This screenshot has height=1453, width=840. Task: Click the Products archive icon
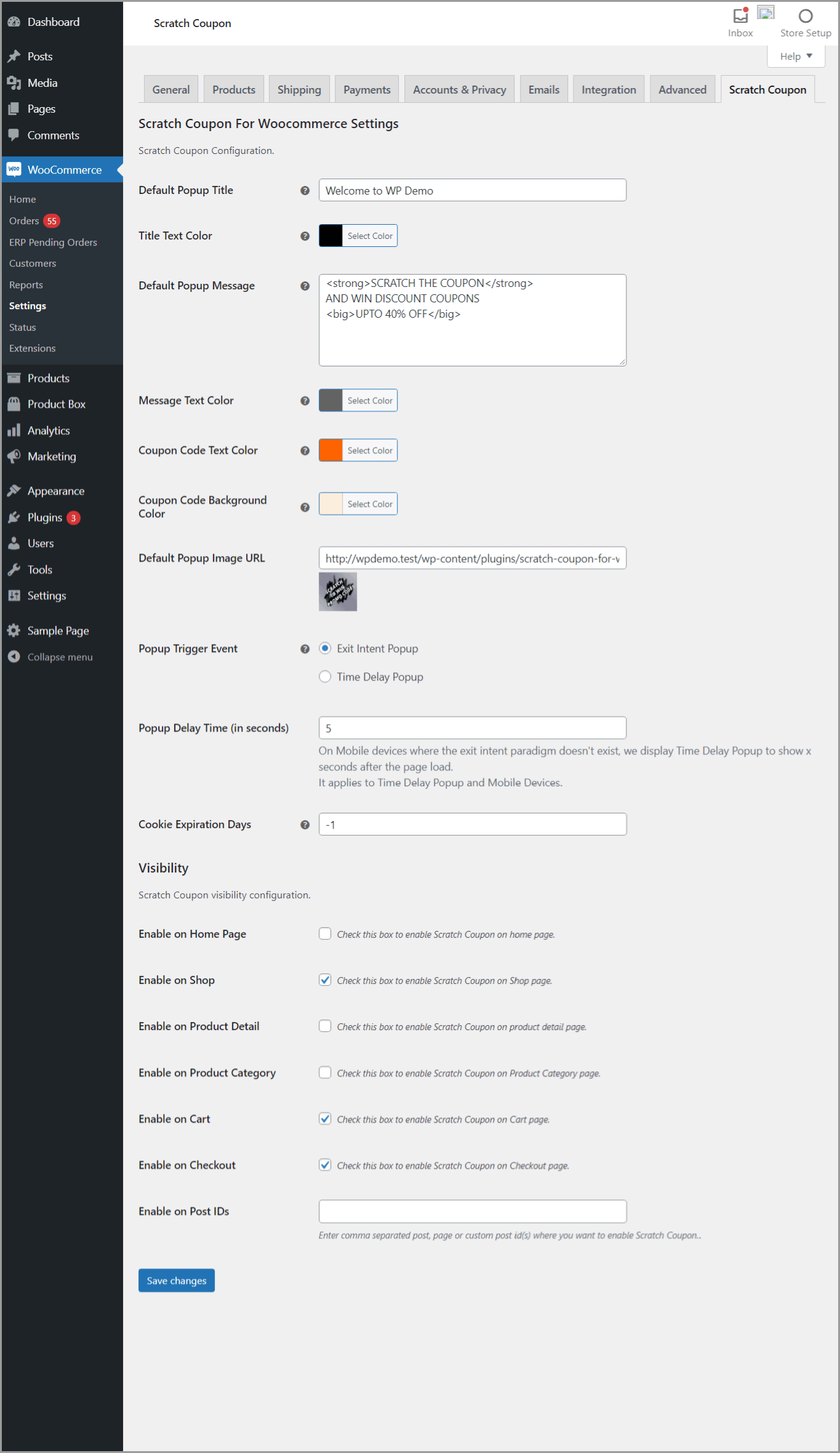click(14, 378)
